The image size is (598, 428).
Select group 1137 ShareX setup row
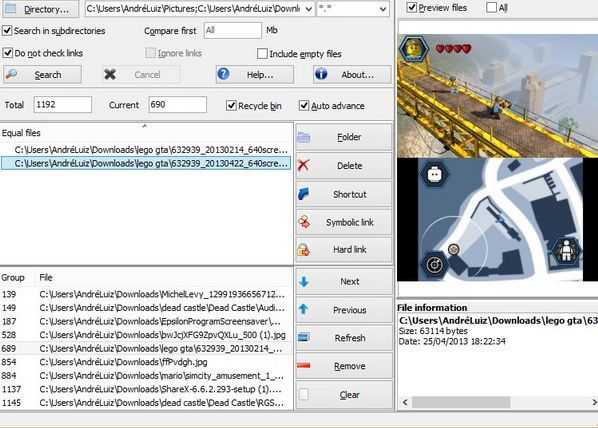pyautogui.click(x=146, y=389)
